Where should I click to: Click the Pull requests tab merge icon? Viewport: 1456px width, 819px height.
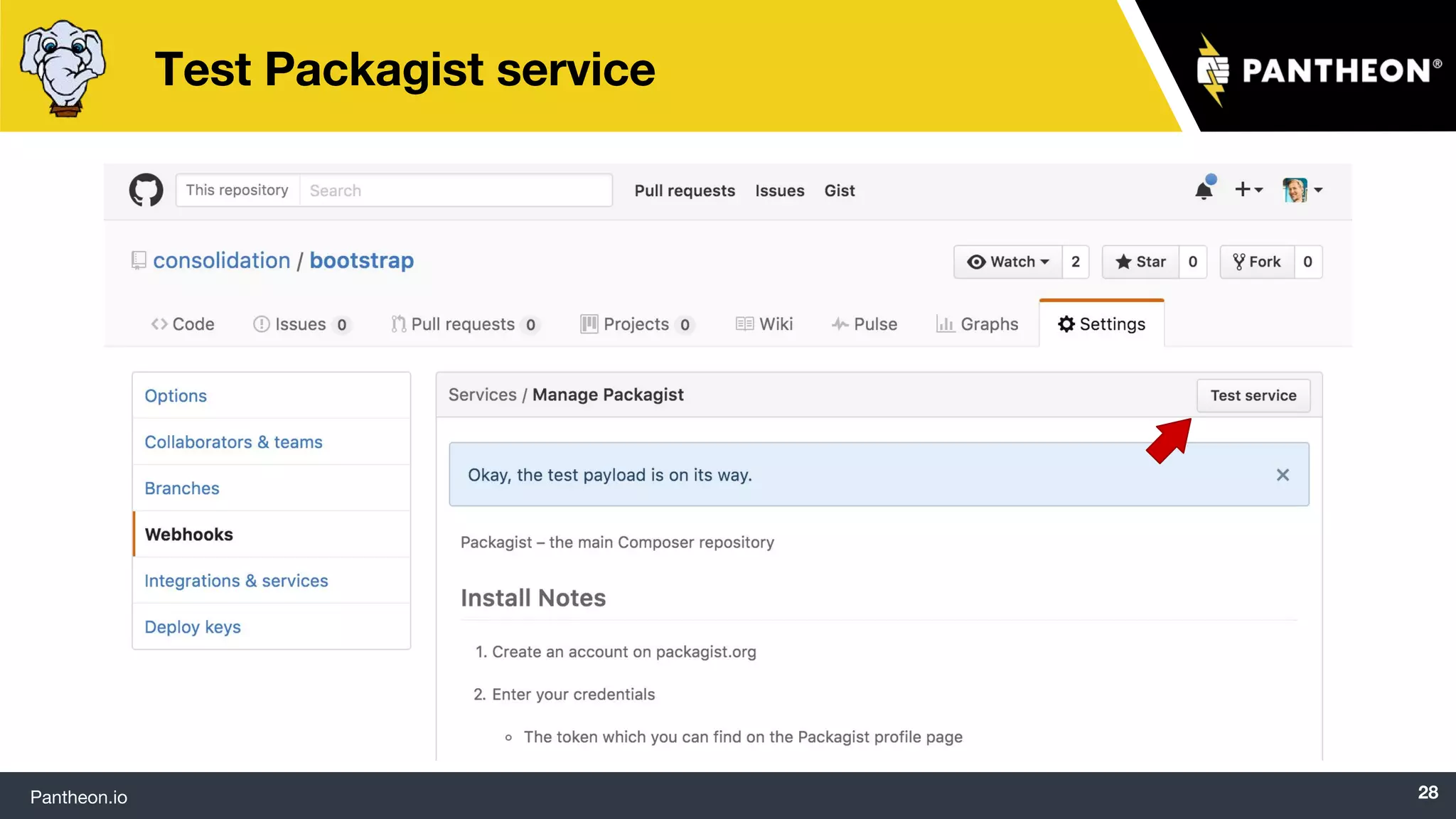[x=399, y=324]
